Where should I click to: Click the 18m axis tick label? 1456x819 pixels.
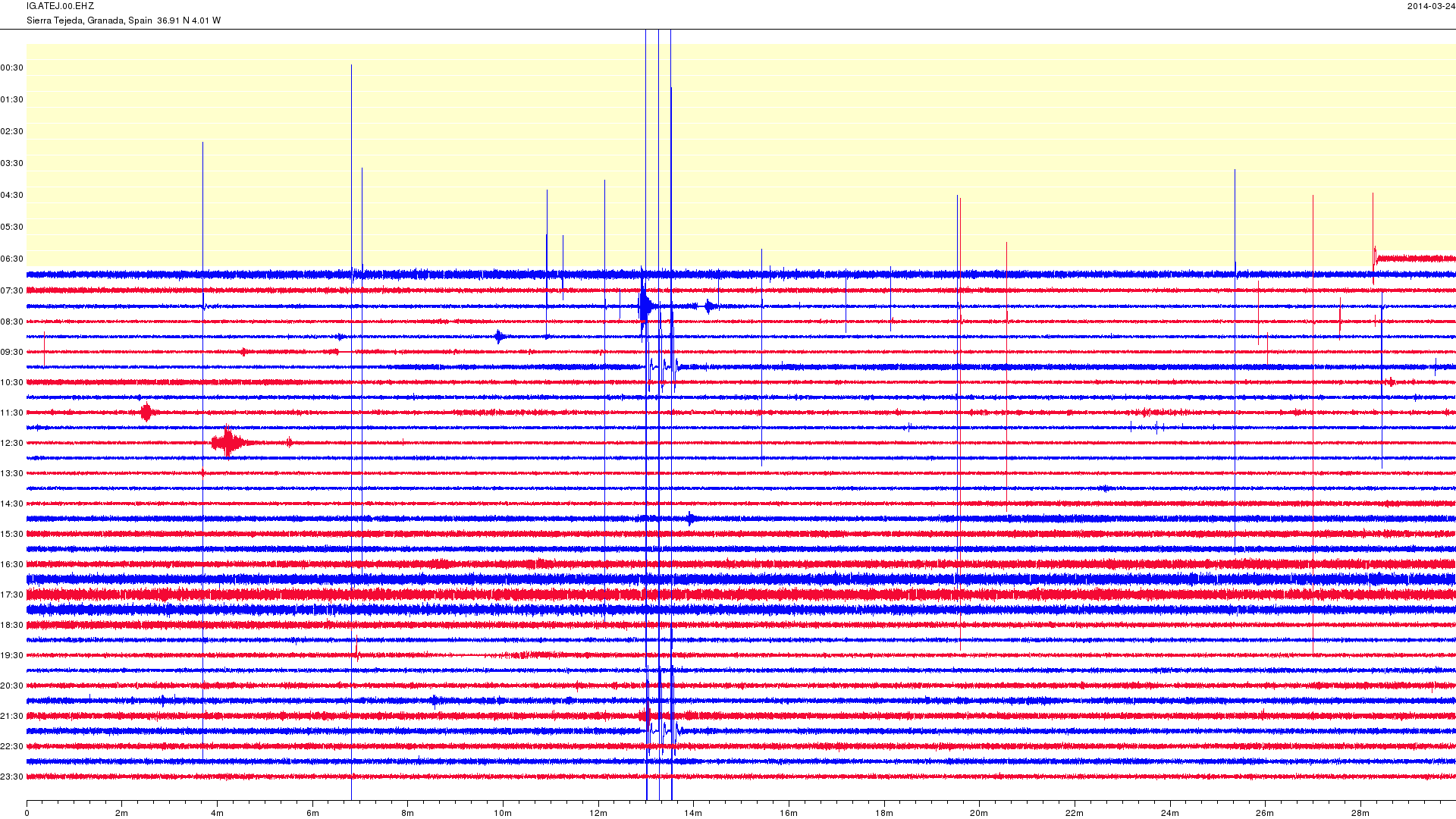click(x=884, y=813)
